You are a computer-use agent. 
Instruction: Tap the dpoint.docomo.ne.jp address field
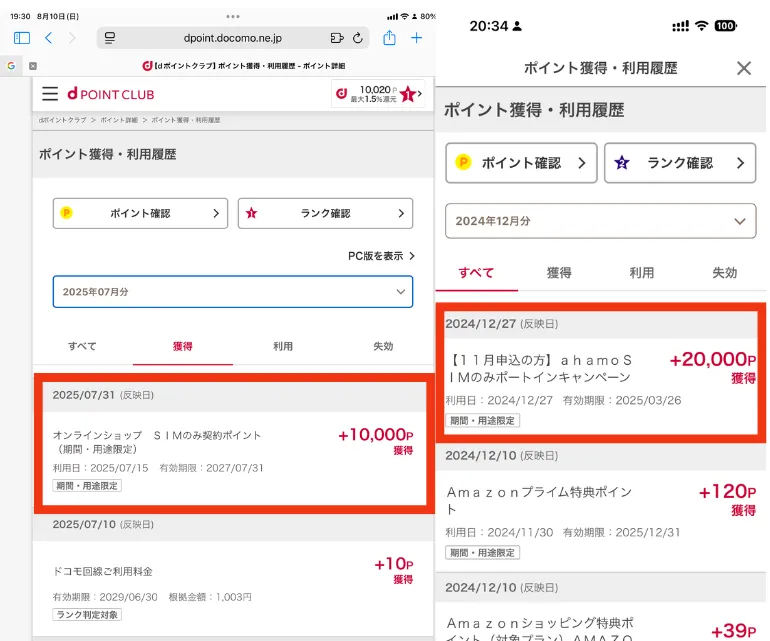[x=233, y=38]
